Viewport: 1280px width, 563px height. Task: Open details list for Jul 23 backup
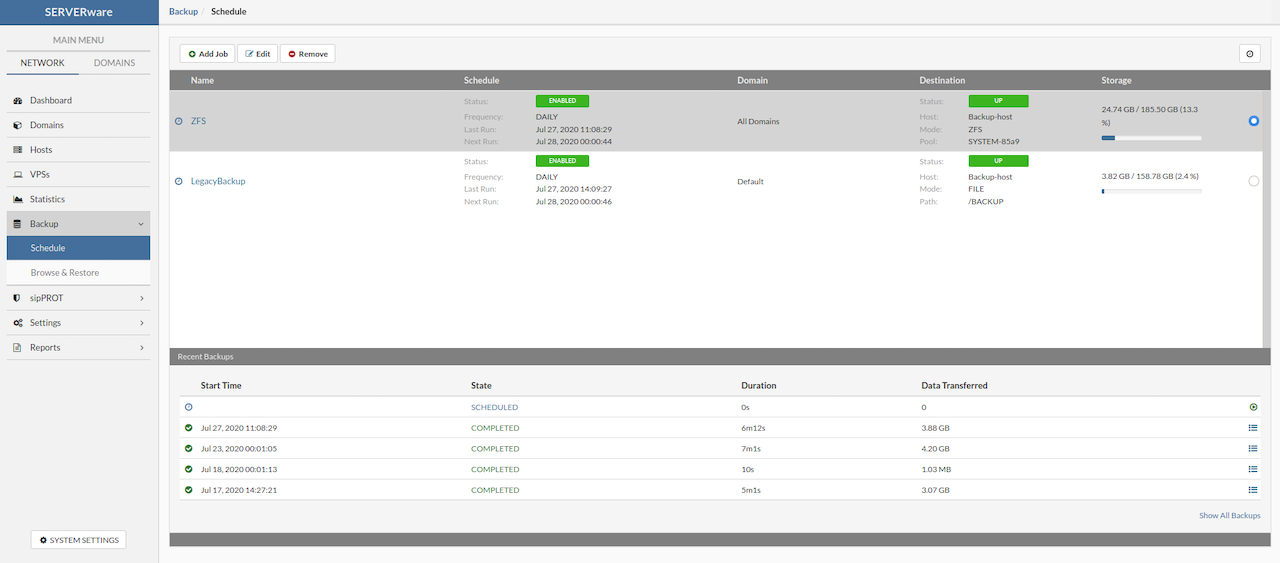click(1253, 449)
